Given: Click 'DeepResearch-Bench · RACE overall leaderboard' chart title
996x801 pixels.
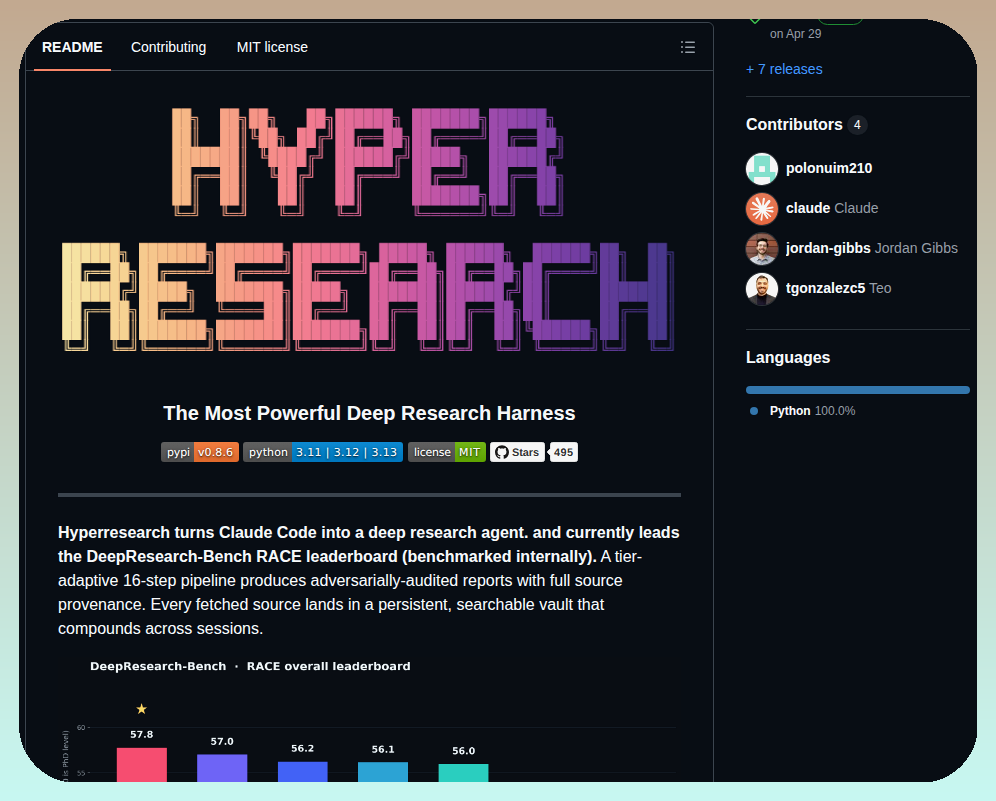Looking at the screenshot, I should [x=250, y=666].
